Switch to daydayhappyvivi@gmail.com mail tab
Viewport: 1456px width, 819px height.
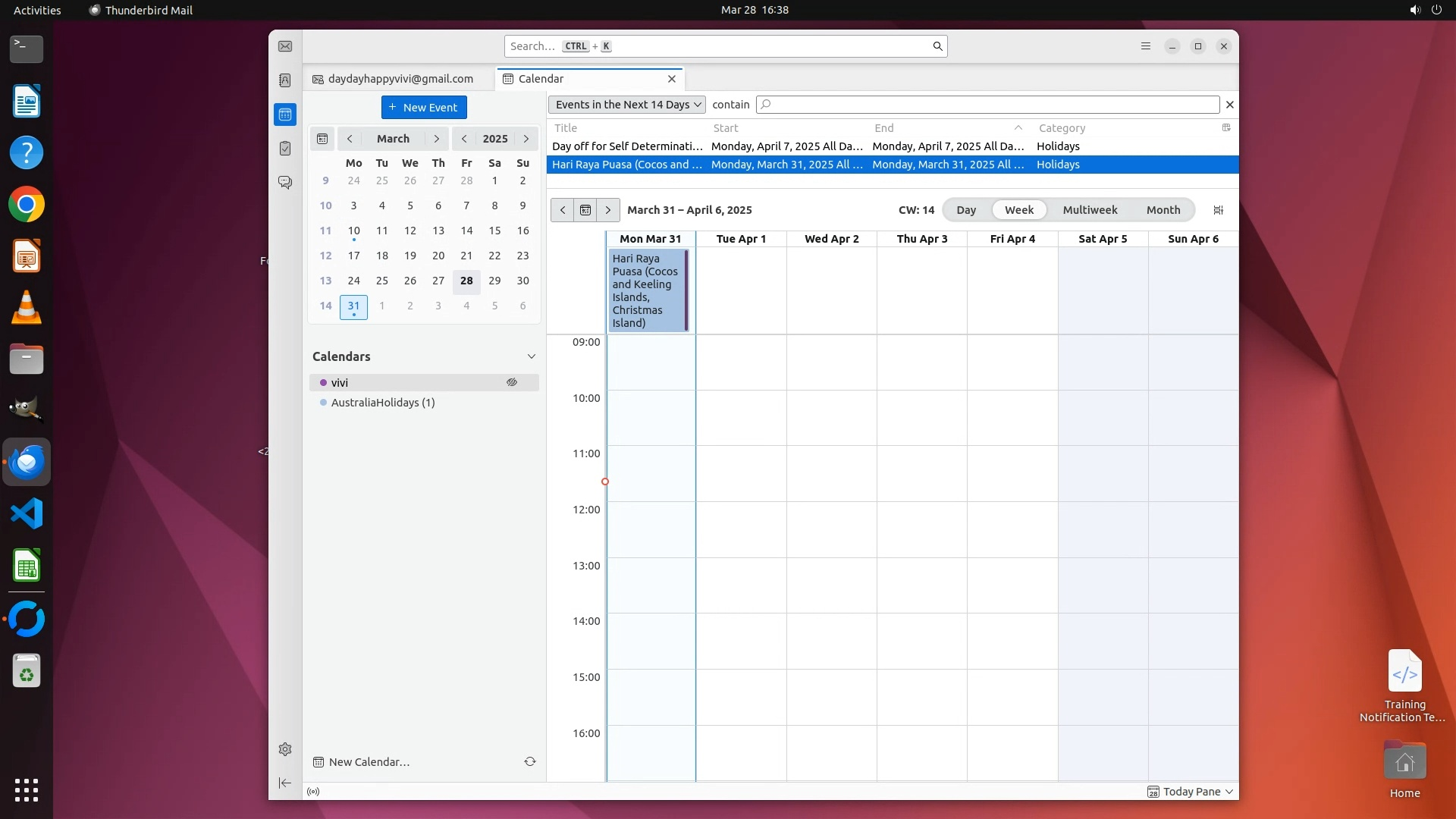click(400, 79)
